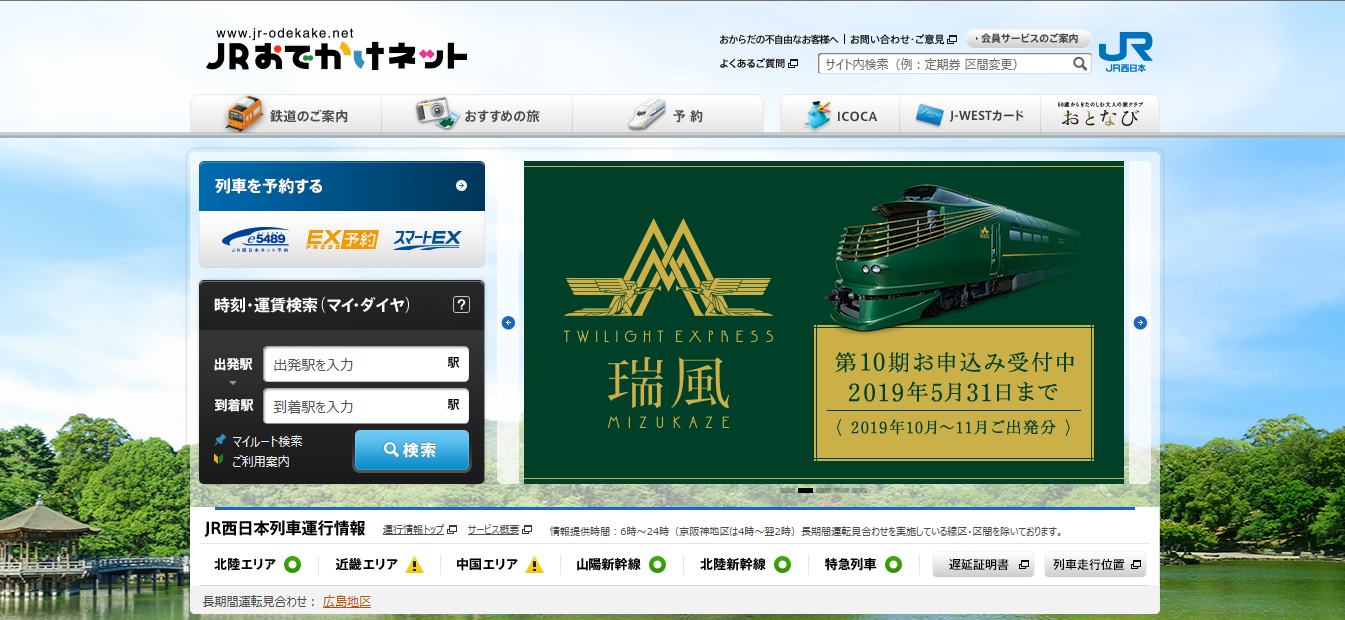
Task: Click the camera icon for おすすめの旅
Action: pyautogui.click(x=437, y=114)
